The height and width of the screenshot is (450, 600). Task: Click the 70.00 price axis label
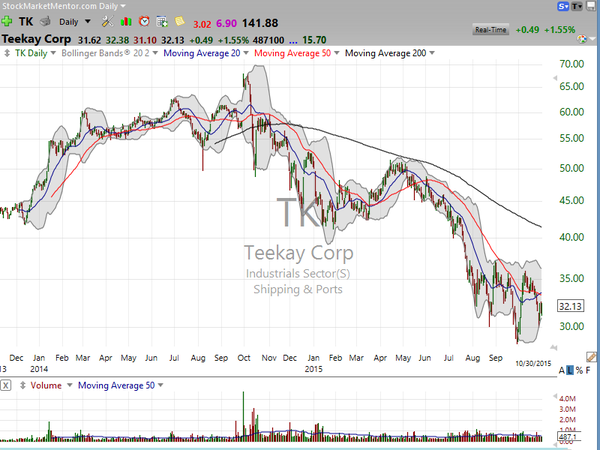pos(572,64)
